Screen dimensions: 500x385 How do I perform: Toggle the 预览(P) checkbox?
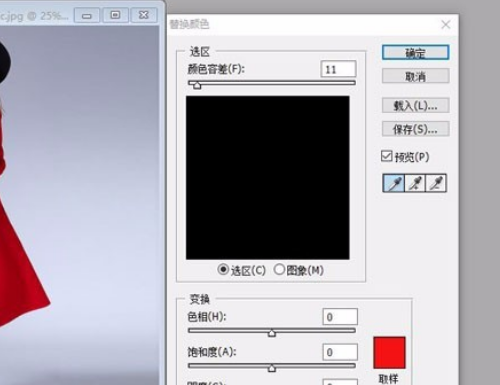(x=386, y=156)
